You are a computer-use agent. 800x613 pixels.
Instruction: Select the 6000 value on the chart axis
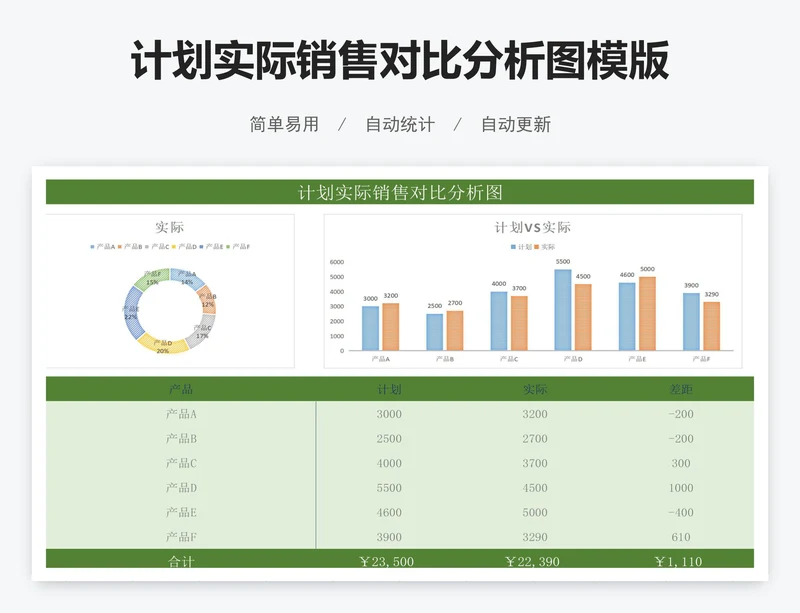[x=337, y=262]
